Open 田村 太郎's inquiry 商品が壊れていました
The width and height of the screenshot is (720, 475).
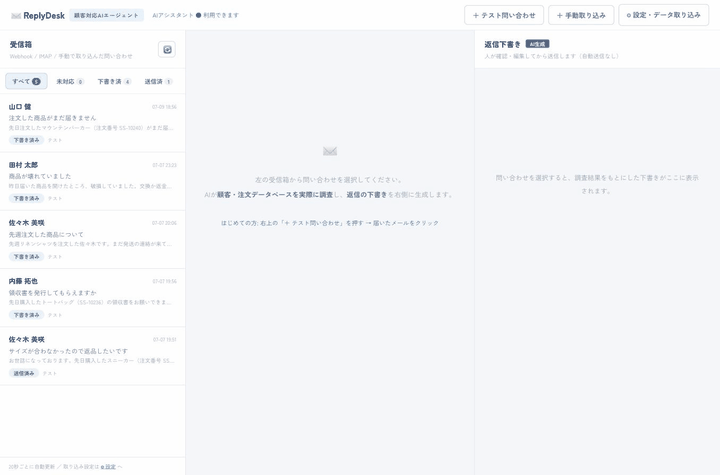(92, 181)
